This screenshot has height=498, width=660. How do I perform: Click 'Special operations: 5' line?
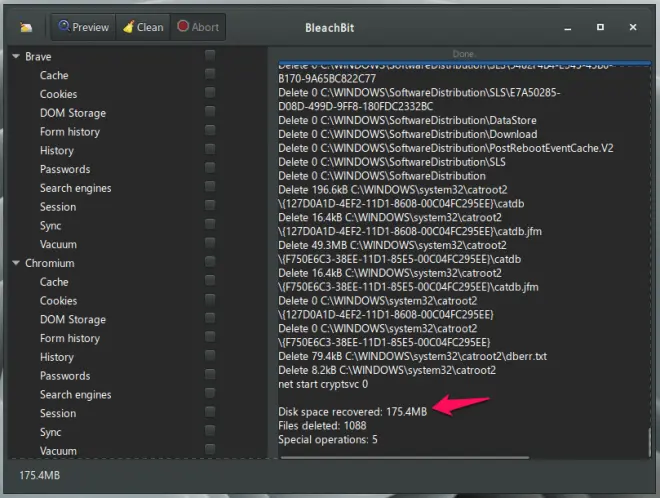[x=327, y=439]
